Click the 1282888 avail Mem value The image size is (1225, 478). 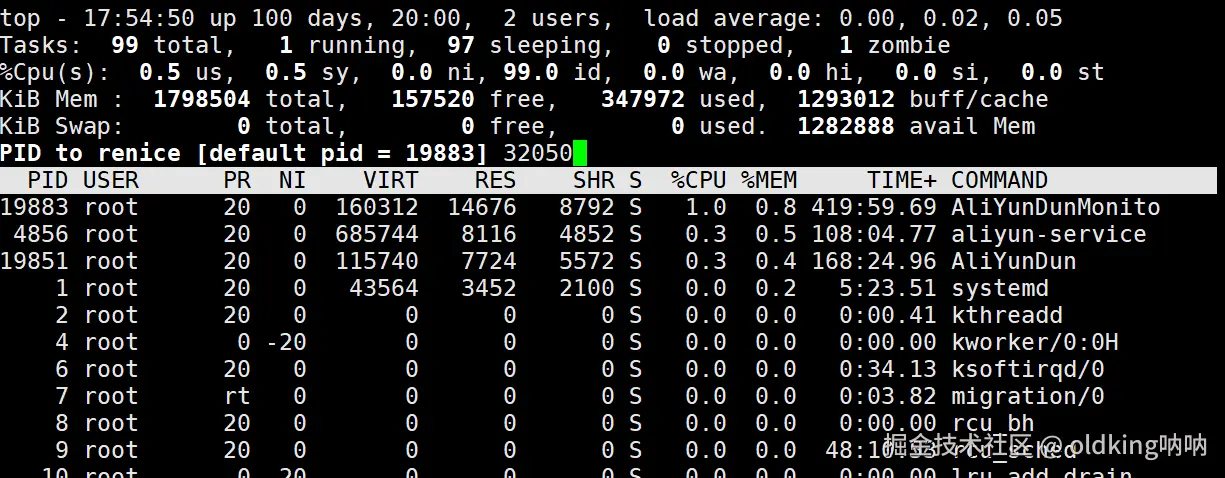(846, 126)
